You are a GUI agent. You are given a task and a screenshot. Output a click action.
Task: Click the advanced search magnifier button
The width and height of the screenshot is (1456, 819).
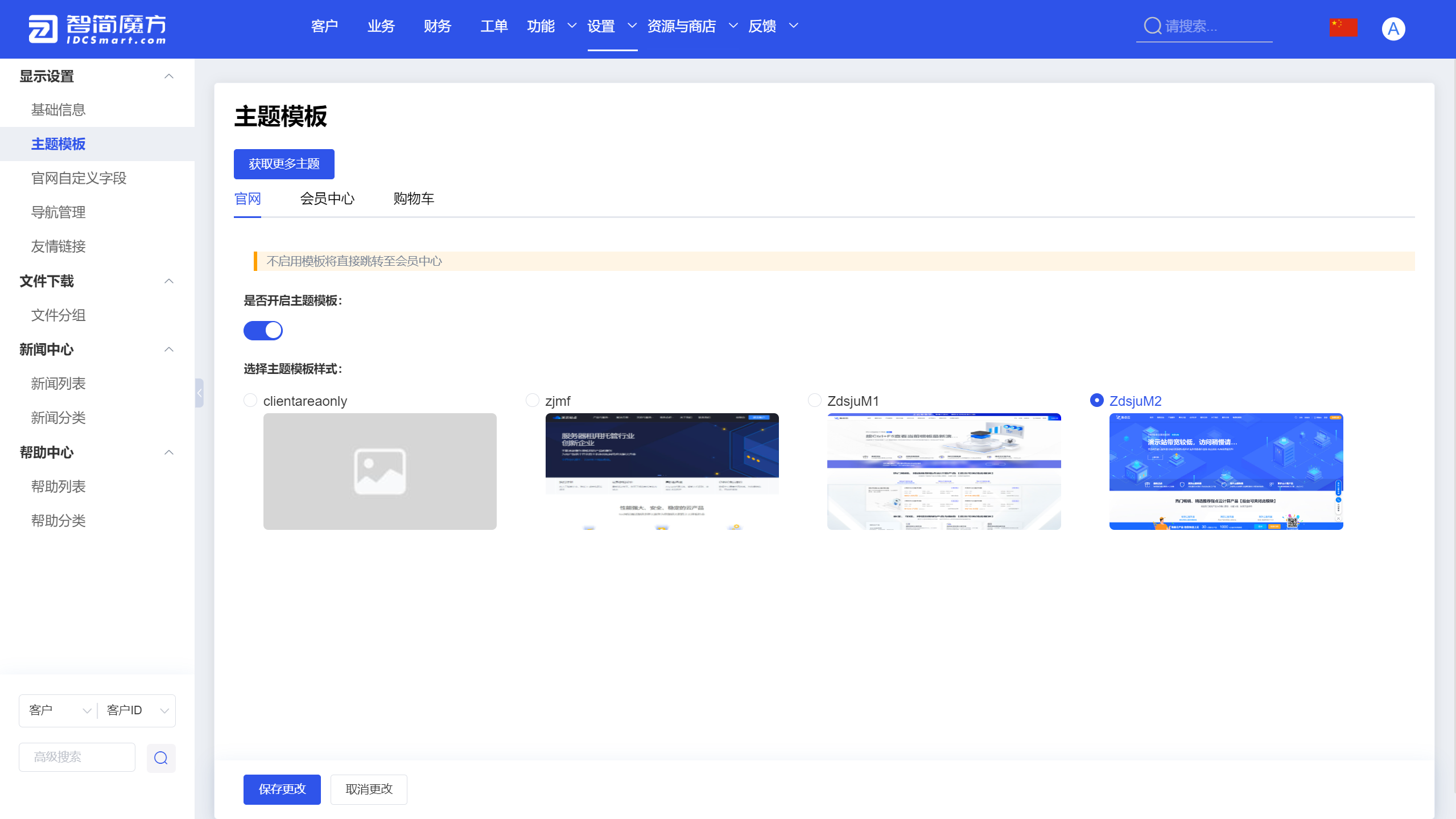point(161,758)
